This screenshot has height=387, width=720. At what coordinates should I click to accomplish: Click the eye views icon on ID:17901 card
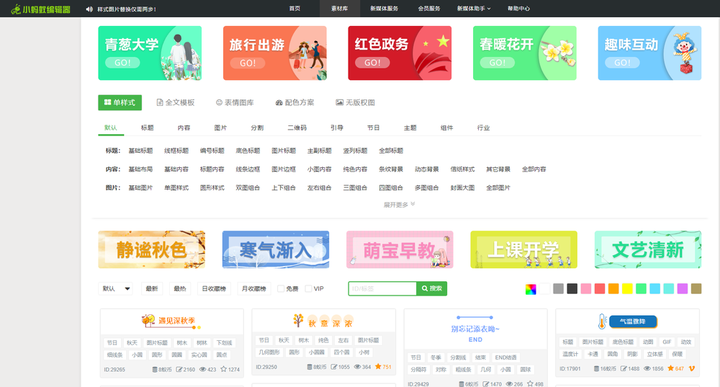(647, 369)
